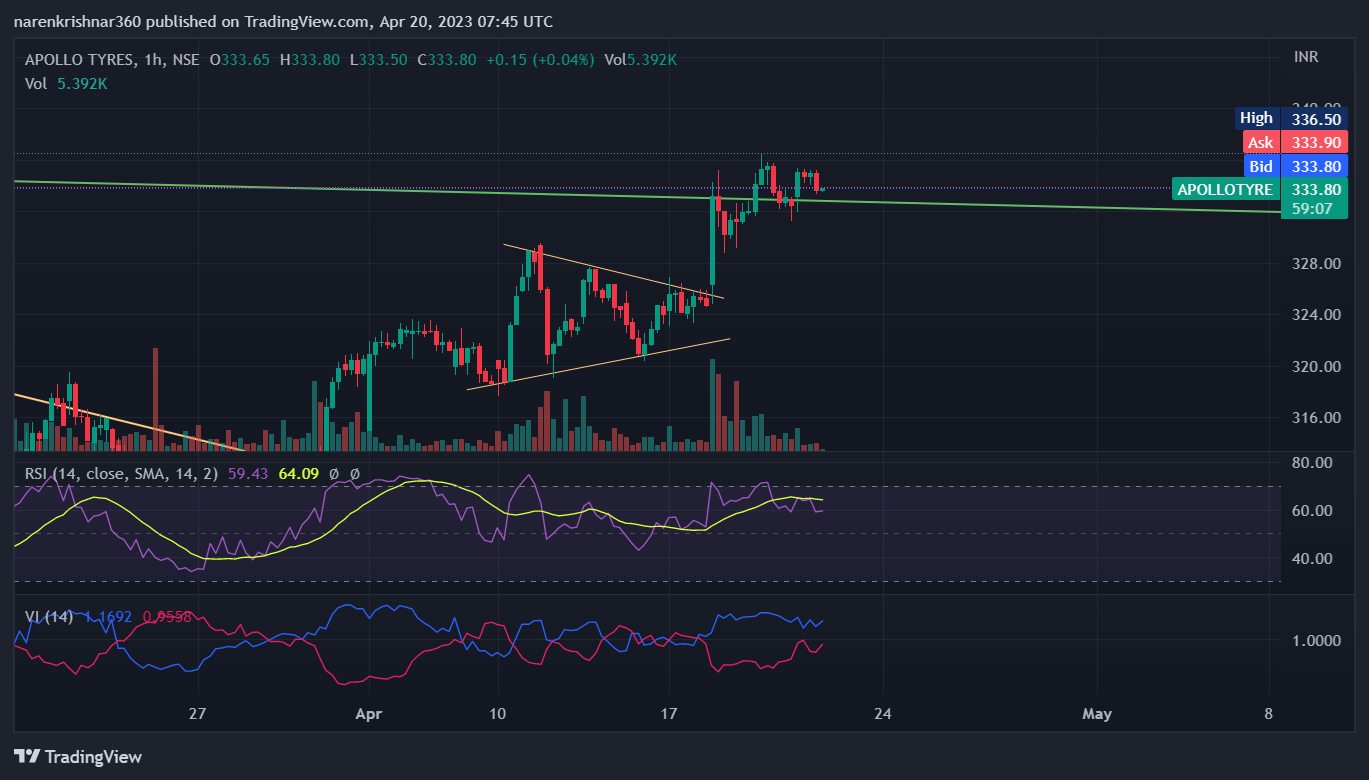Select the VI (14) indicator legend
This screenshot has height=780, width=1369.
pyautogui.click(x=49, y=617)
